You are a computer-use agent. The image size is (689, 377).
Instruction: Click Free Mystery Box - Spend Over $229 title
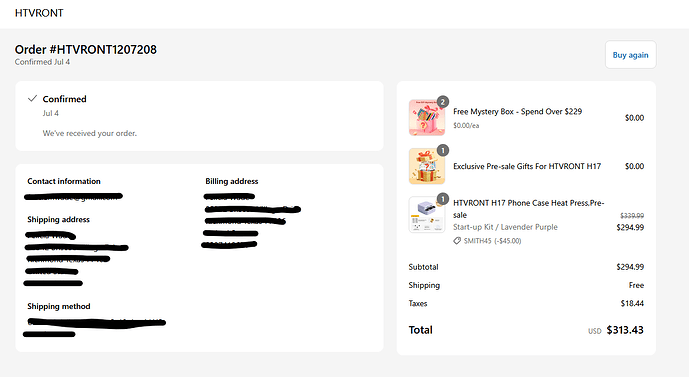pos(517,112)
